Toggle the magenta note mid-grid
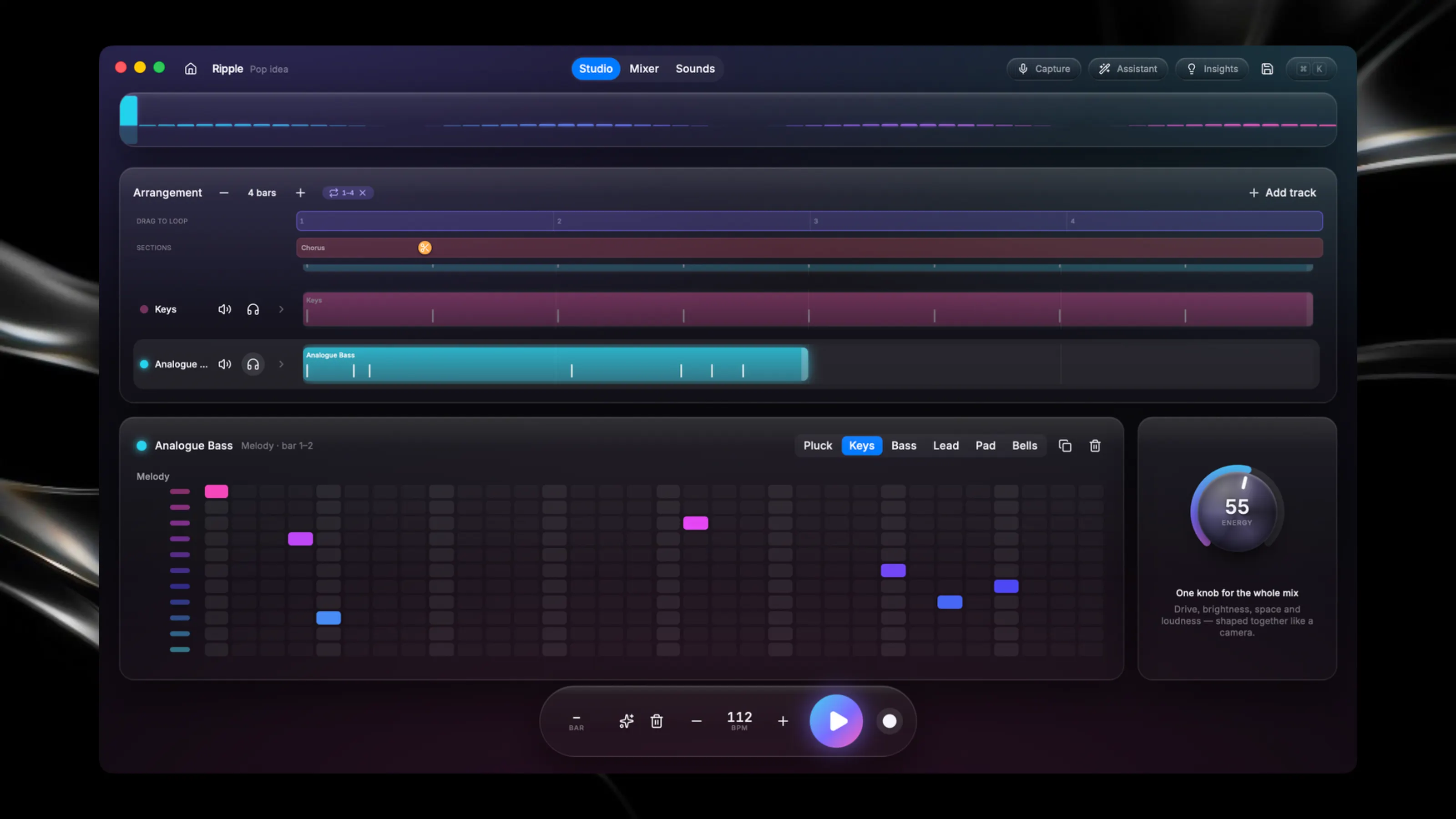 (x=695, y=523)
